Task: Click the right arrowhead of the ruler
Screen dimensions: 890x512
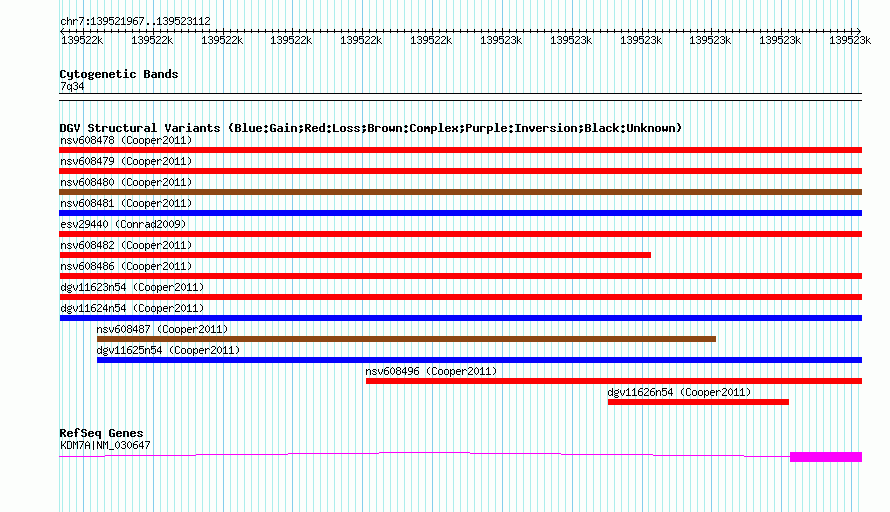Action: click(x=858, y=31)
